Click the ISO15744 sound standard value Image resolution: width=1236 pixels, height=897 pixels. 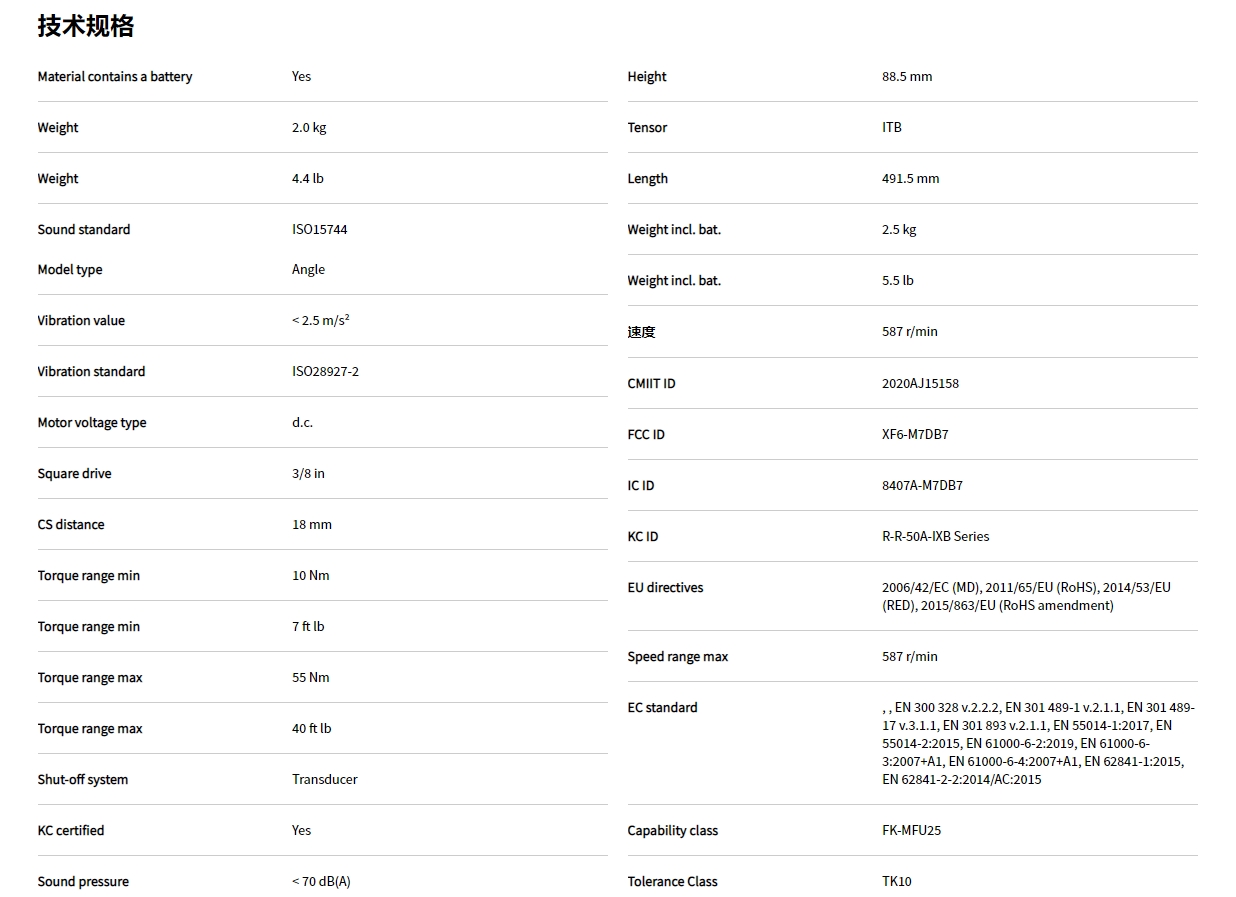click(x=319, y=229)
